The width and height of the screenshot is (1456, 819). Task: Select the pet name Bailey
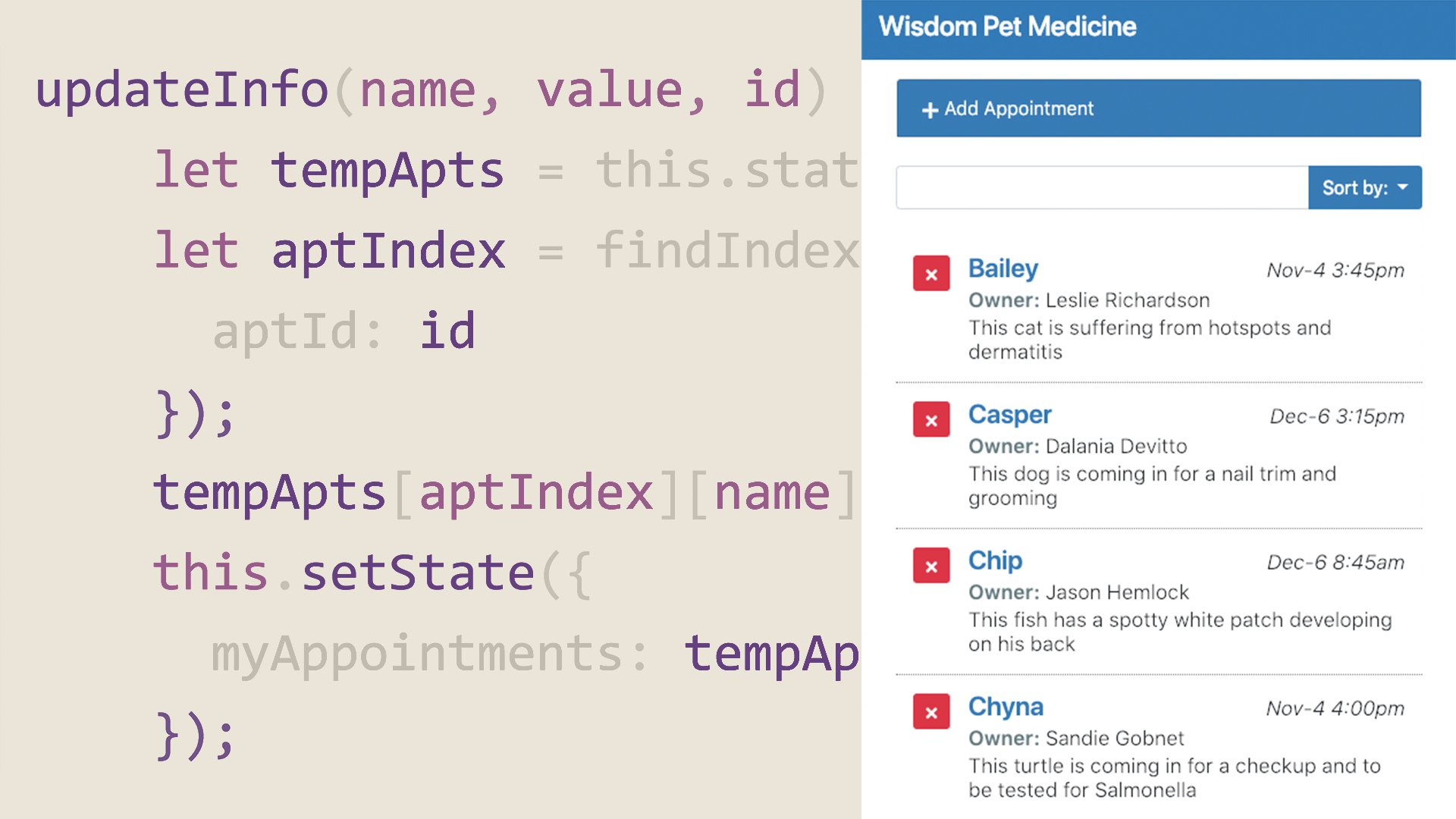click(x=1003, y=268)
